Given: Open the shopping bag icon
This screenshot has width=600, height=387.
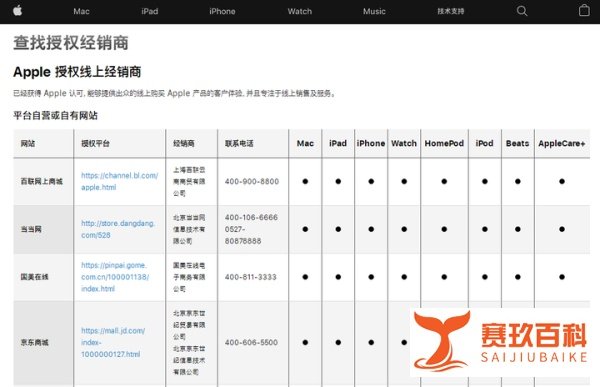Looking at the screenshot, I should [584, 10].
